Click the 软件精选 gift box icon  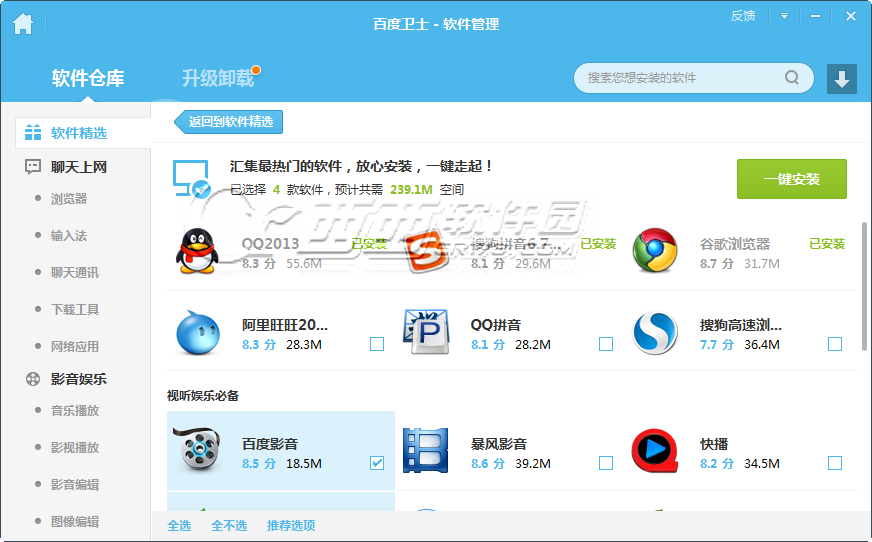(x=33, y=132)
